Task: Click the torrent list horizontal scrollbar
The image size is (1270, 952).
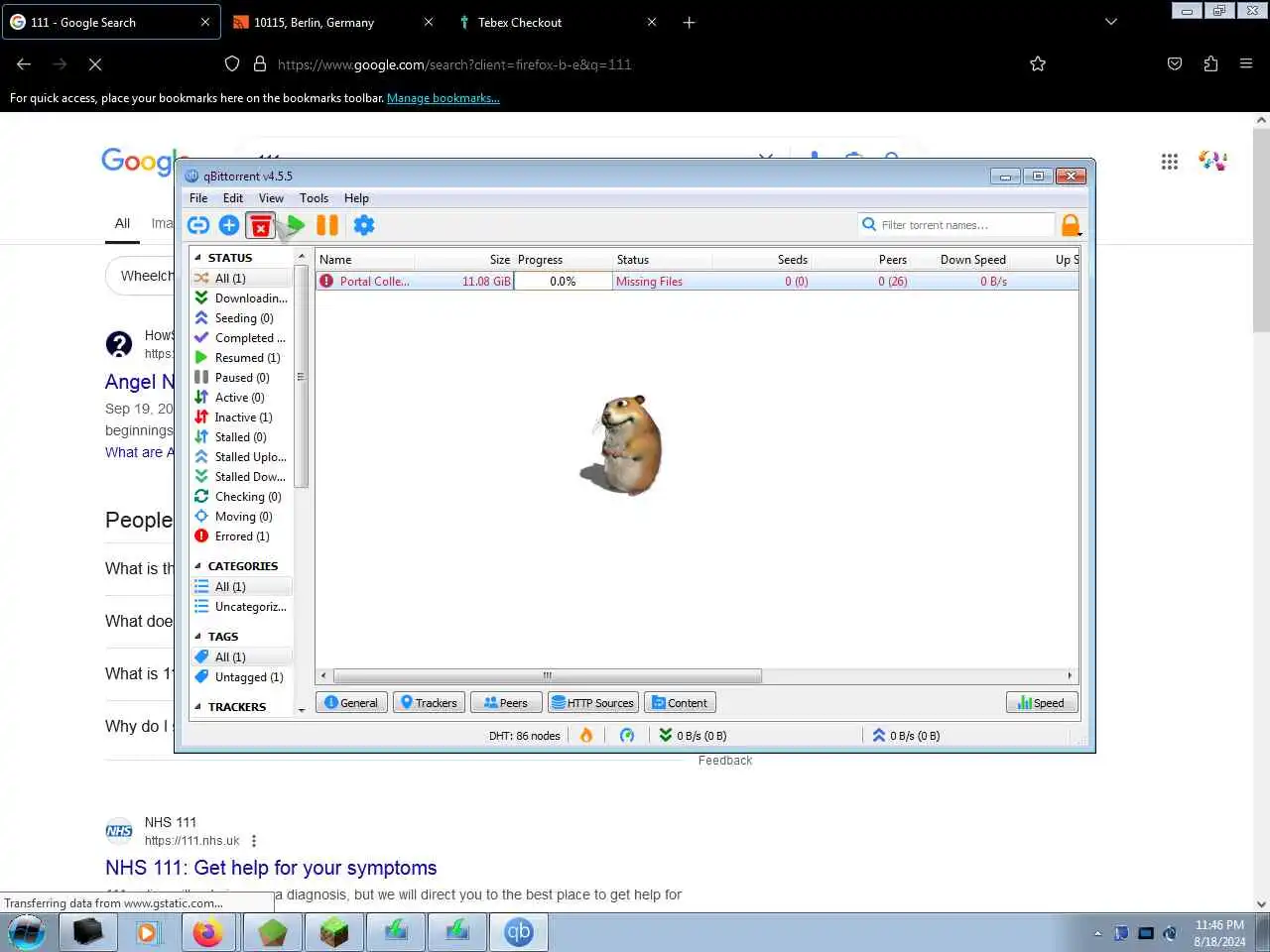Action: point(548,675)
